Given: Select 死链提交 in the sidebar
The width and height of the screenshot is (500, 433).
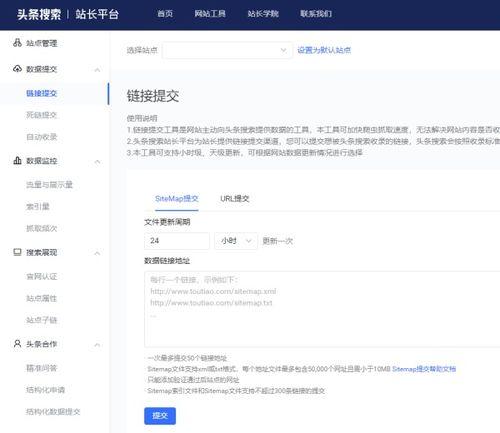Looking at the screenshot, I should (42, 115).
